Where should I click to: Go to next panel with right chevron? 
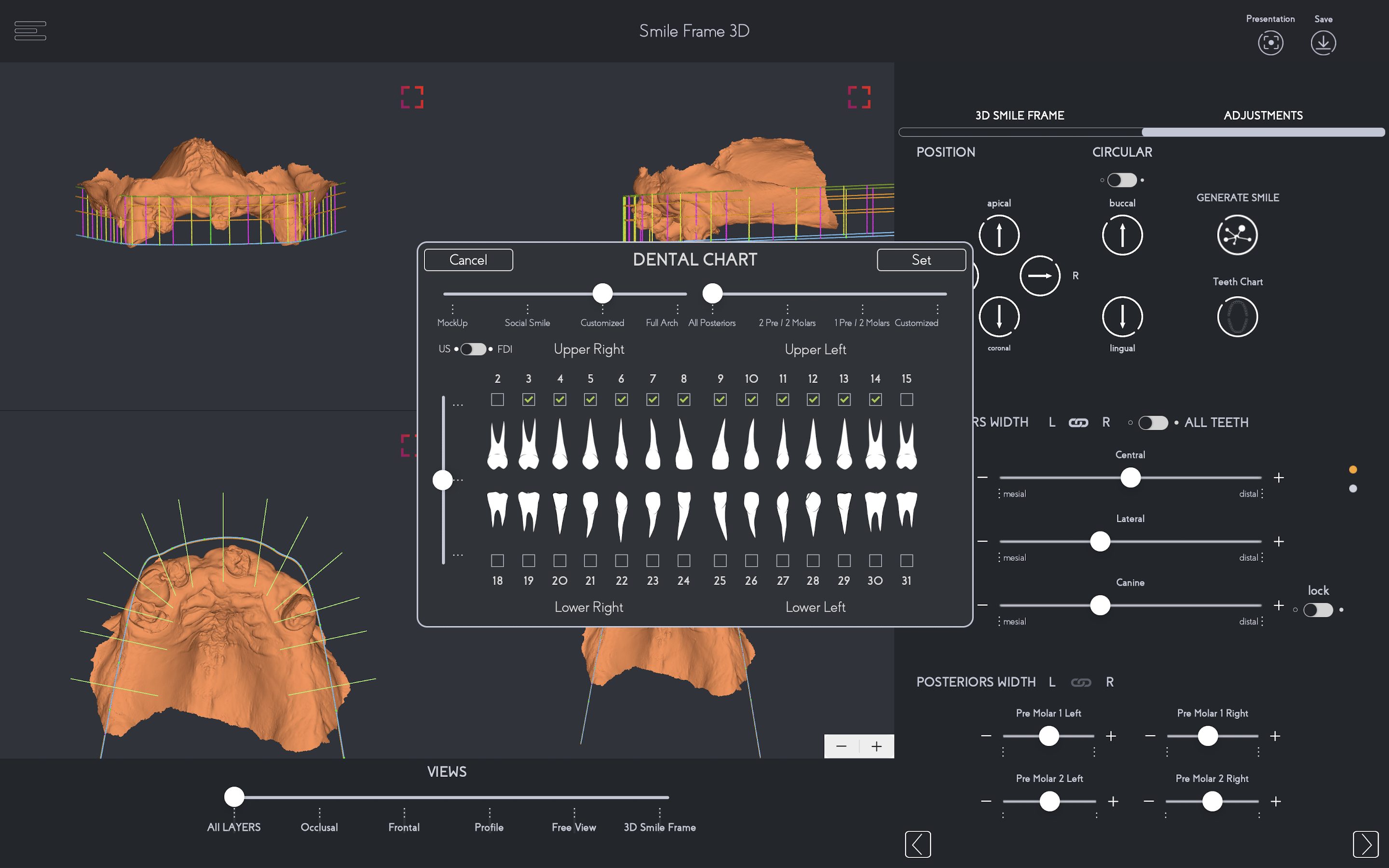click(1365, 844)
